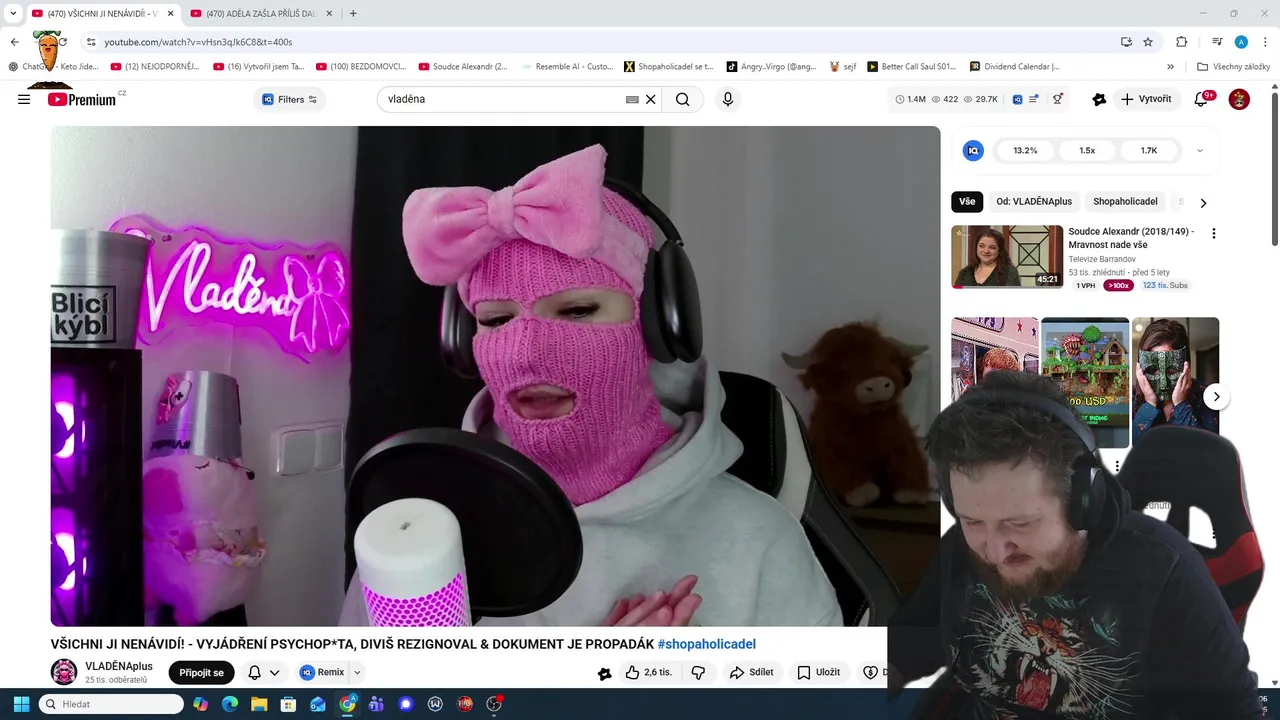Show hidden bookmarks with double chevron
This screenshot has height=720, width=1280.
point(1170,67)
